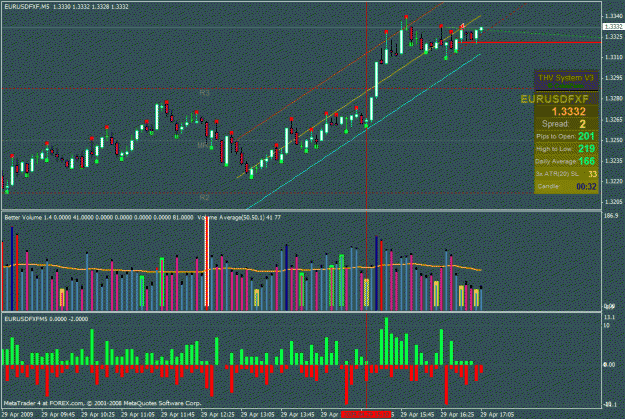The image size is (625, 419).
Task: Click the red highlighted crosshair time label
Action: 366,415
